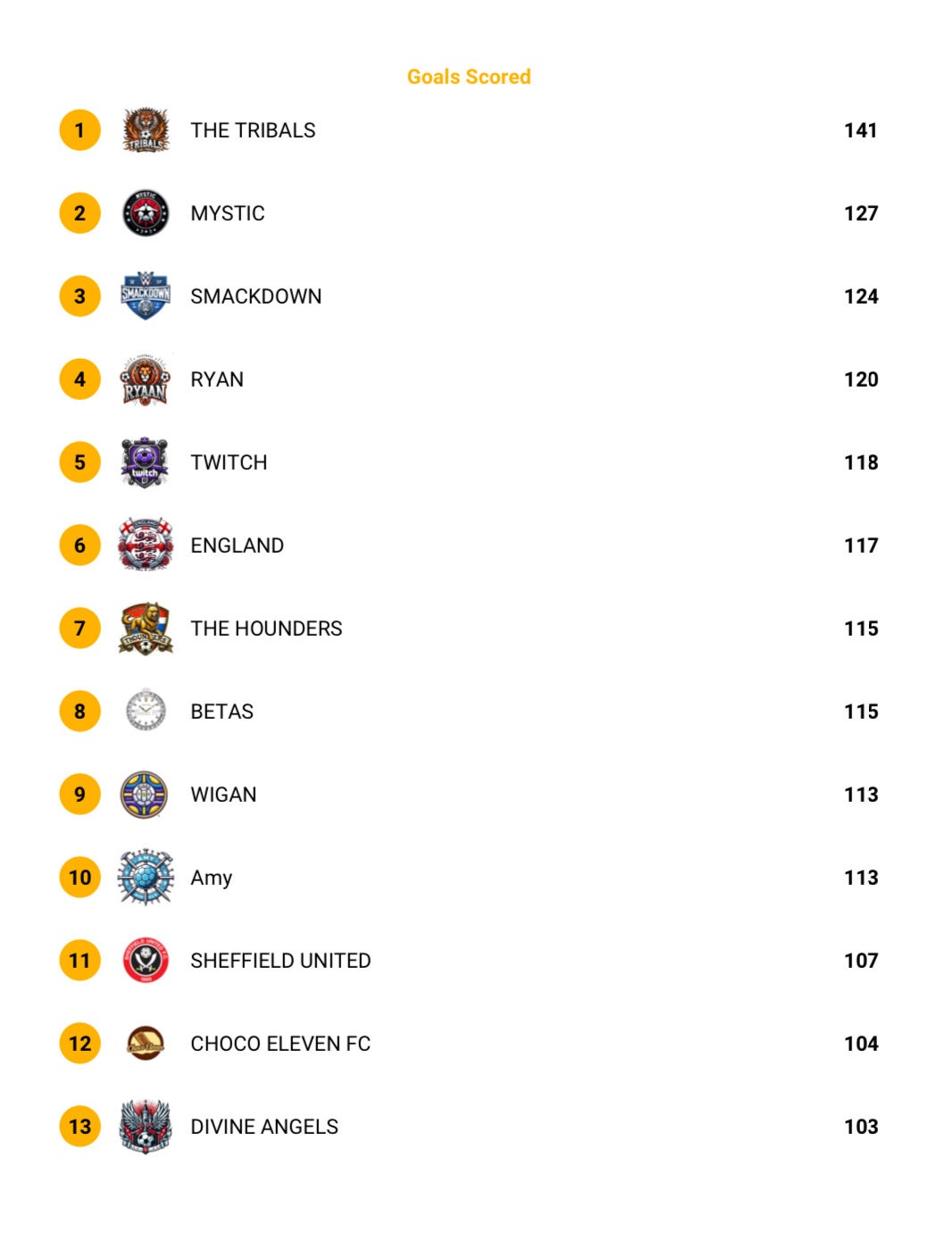Viewport: 952px width, 1250px height.
Task: Open the Sheffield United red crest
Action: (x=146, y=961)
